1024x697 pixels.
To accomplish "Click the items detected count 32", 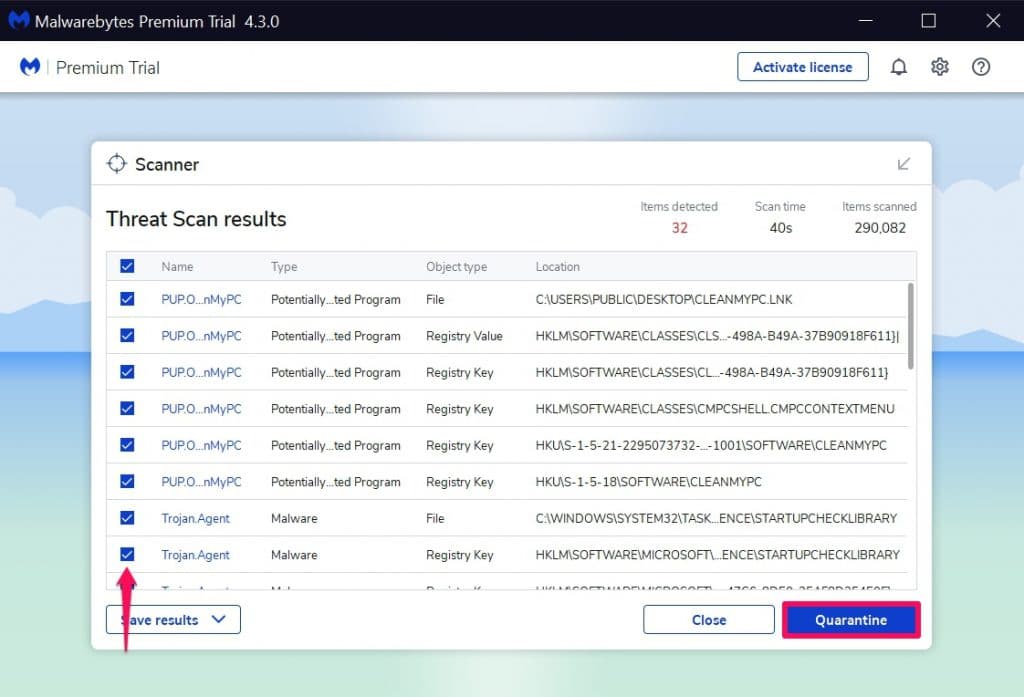I will tap(679, 228).
